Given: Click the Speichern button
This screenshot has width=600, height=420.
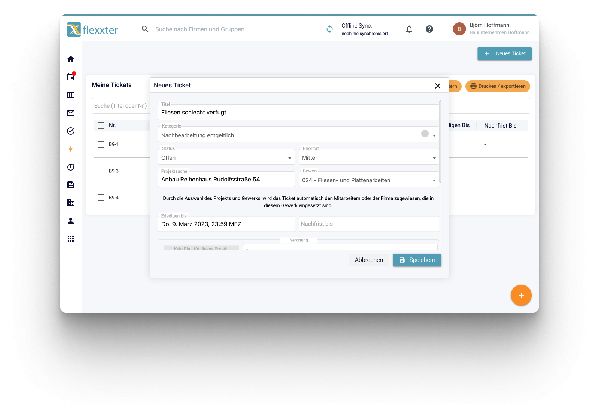Looking at the screenshot, I should tap(416, 260).
